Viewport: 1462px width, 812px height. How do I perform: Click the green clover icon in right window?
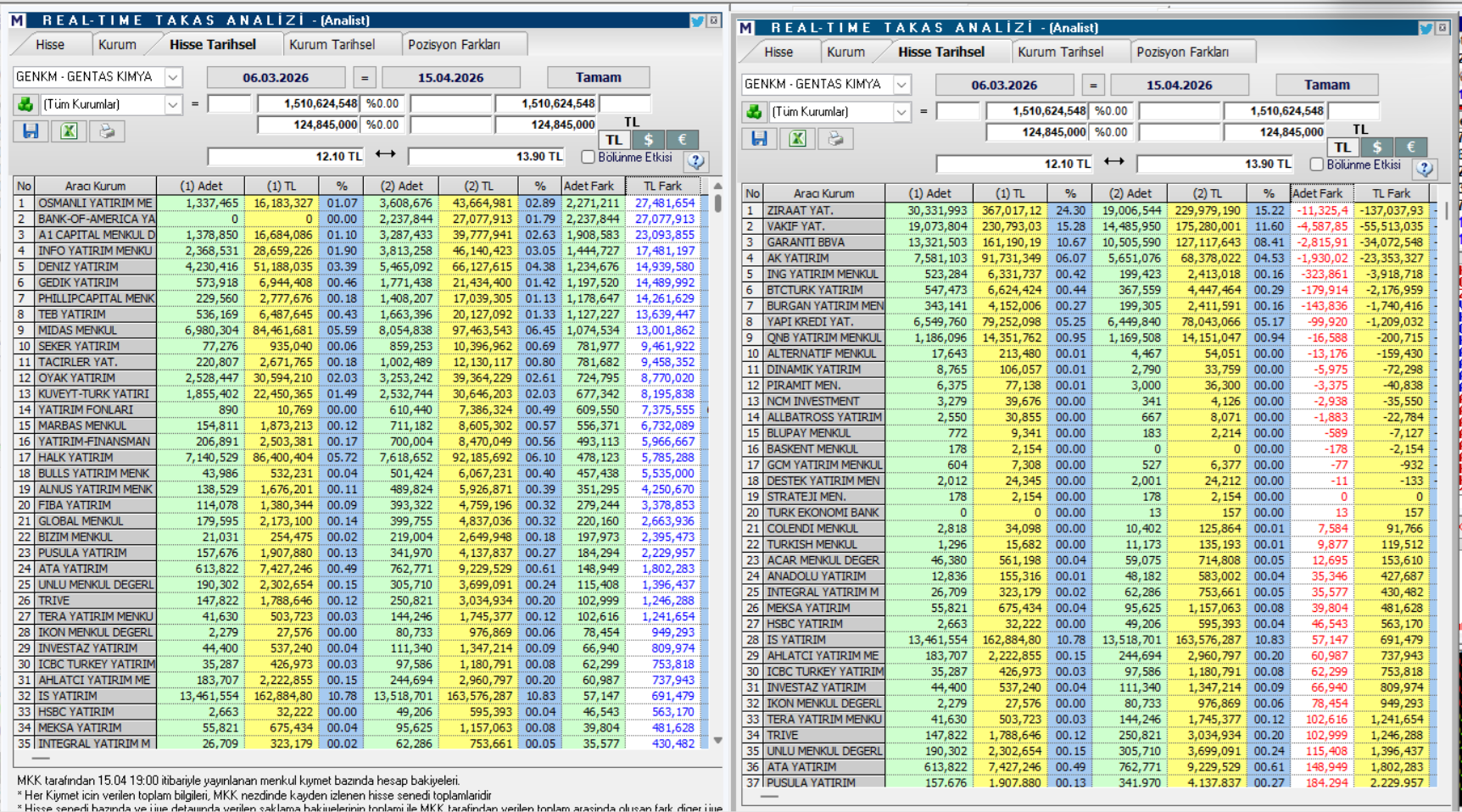754,112
